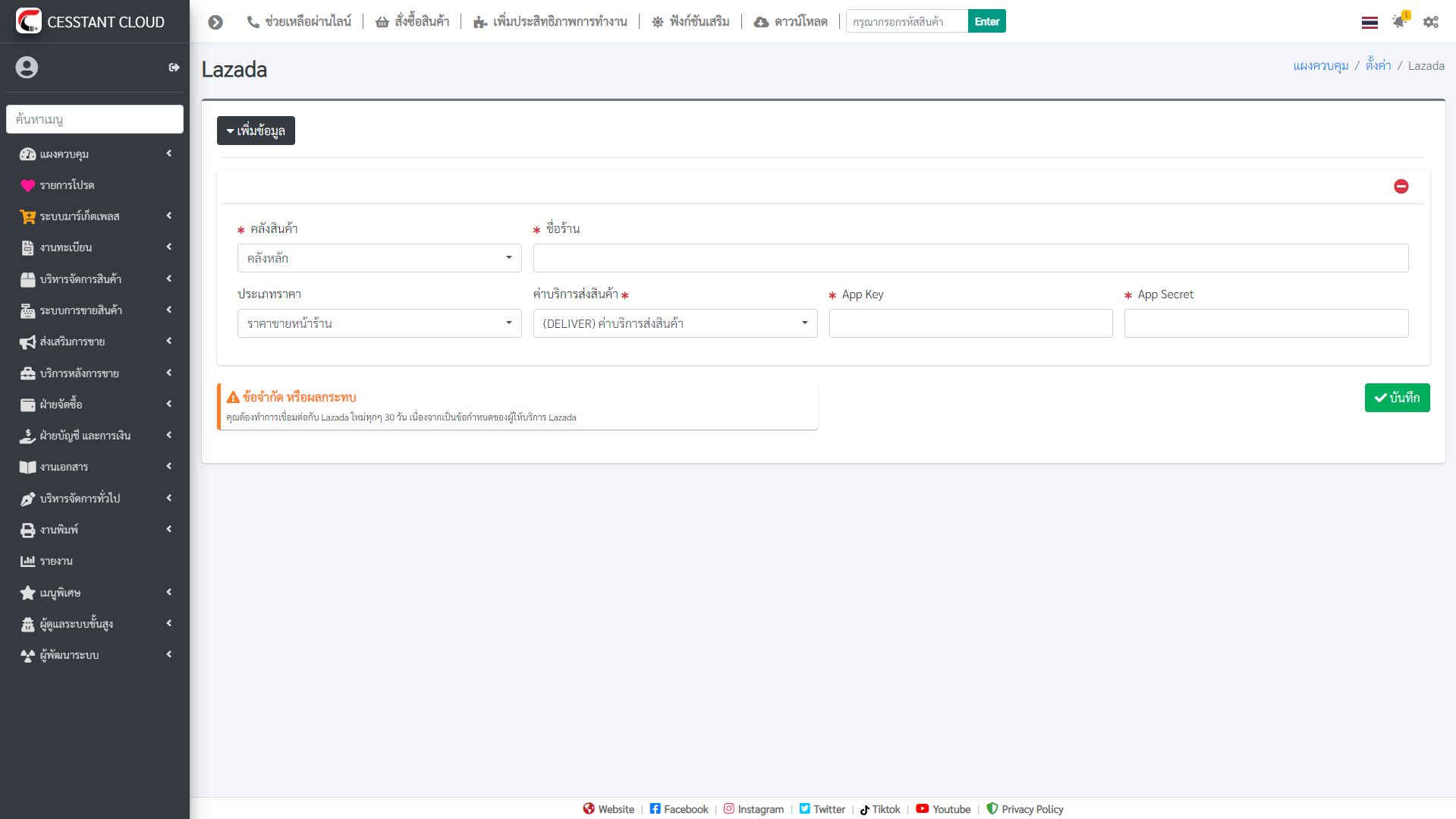Collapse sidebar with the arrow circle icon

[215, 22]
